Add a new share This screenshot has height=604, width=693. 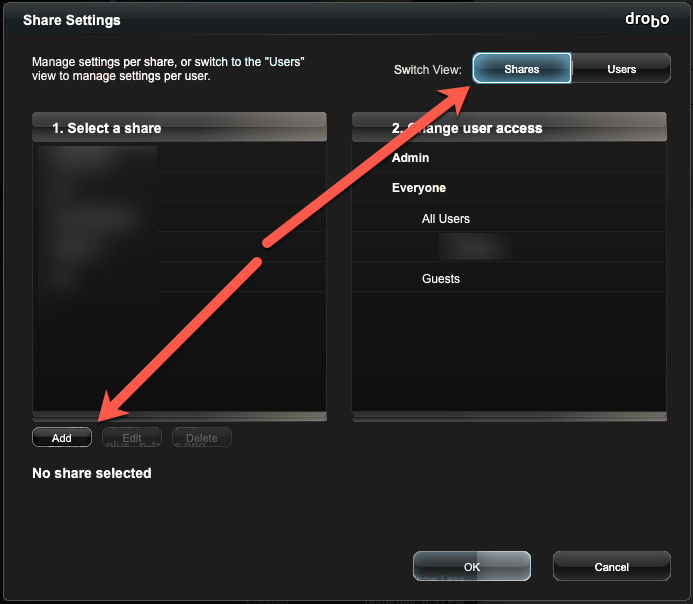click(x=62, y=437)
